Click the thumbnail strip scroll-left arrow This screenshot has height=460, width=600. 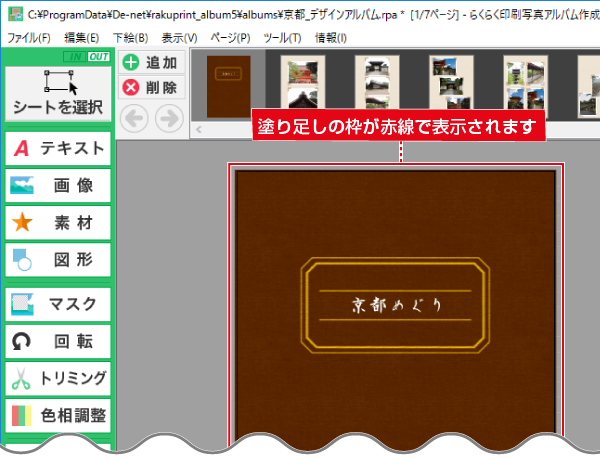point(199,130)
